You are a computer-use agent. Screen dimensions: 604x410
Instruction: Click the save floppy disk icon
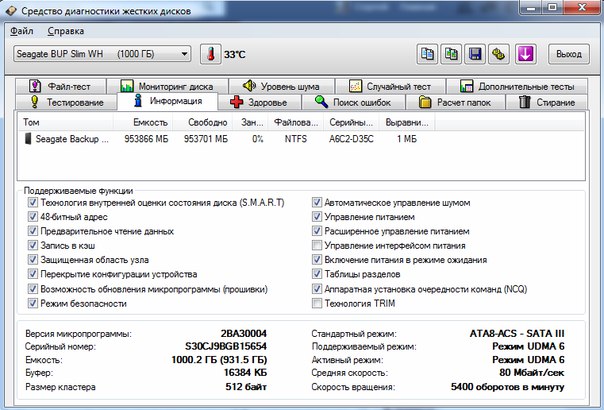click(476, 53)
